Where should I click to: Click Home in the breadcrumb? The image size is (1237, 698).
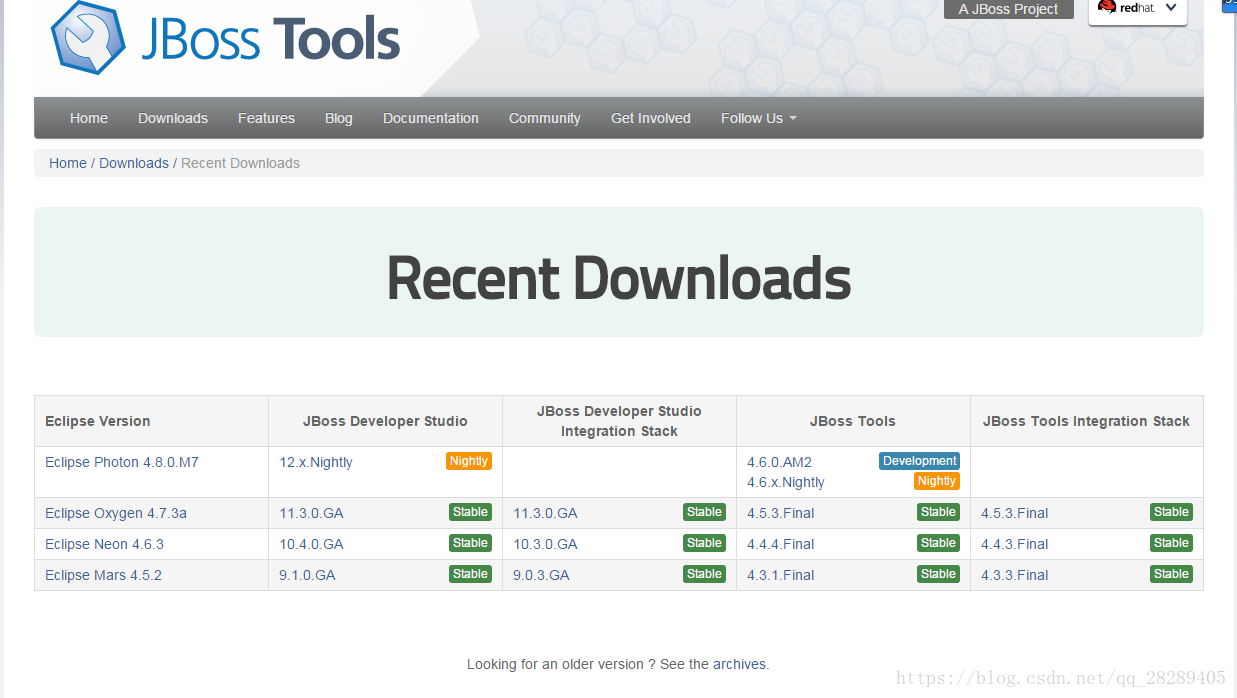coord(68,163)
